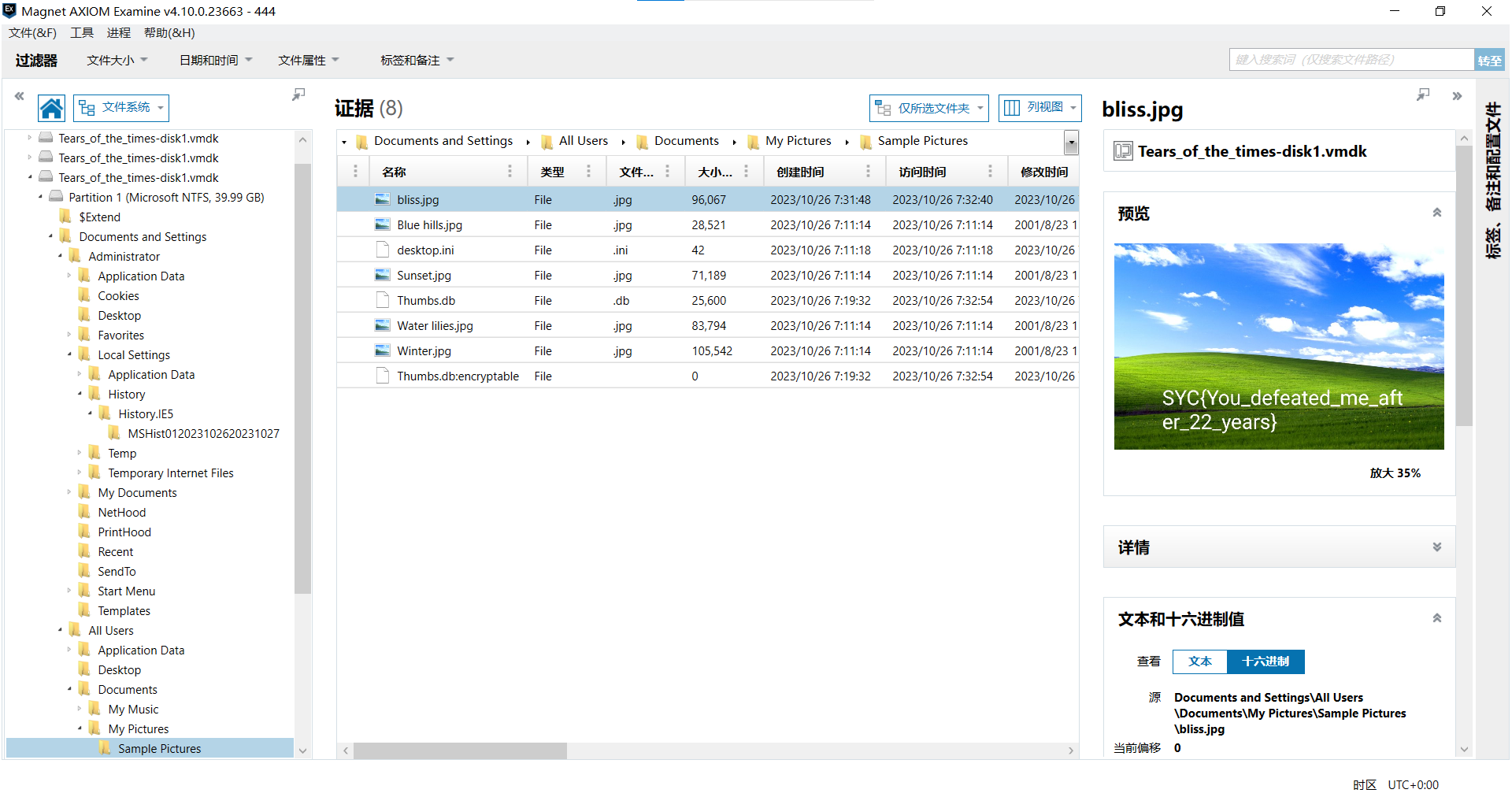Image resolution: width=1512 pixels, height=808 pixels.
Task: Click the Partition 1 drive icon in tree
Action: (x=56, y=197)
